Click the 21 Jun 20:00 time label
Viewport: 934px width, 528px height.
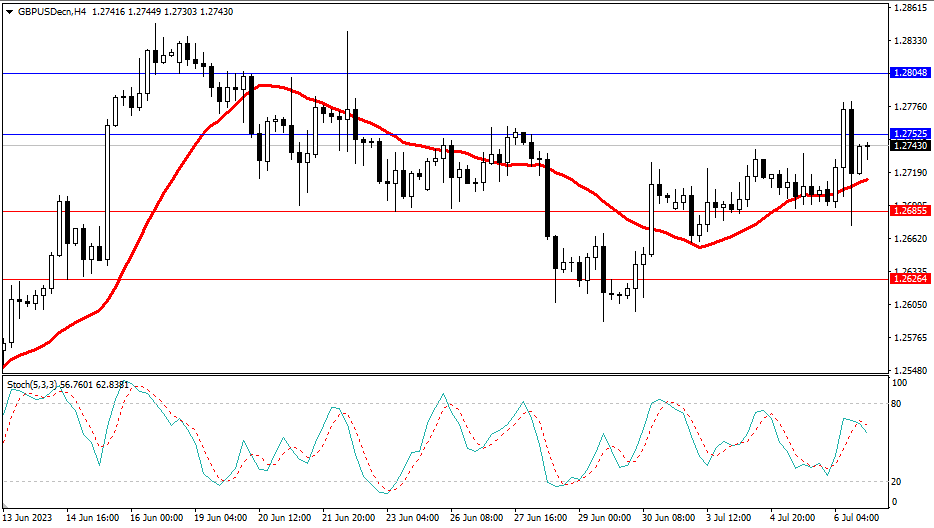click(349, 518)
